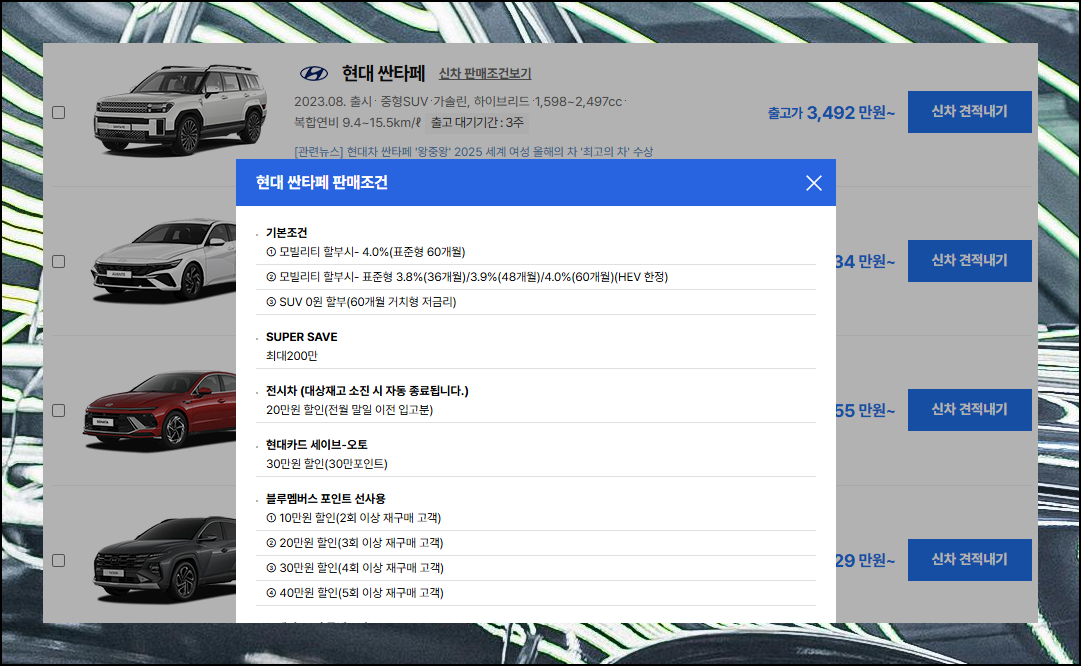Select the HEV 한정 installment rate line

467,276
